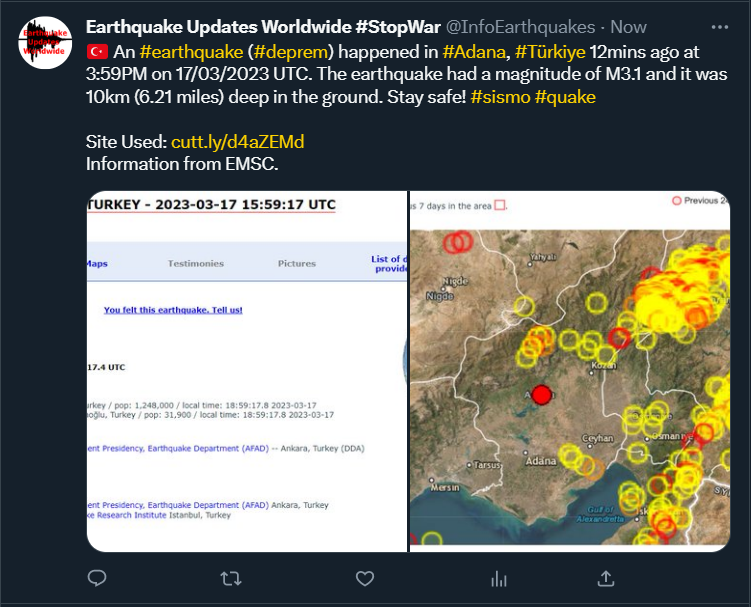
Task: Follow the cutt.ly/d4aZEMd link
Action: point(237,142)
